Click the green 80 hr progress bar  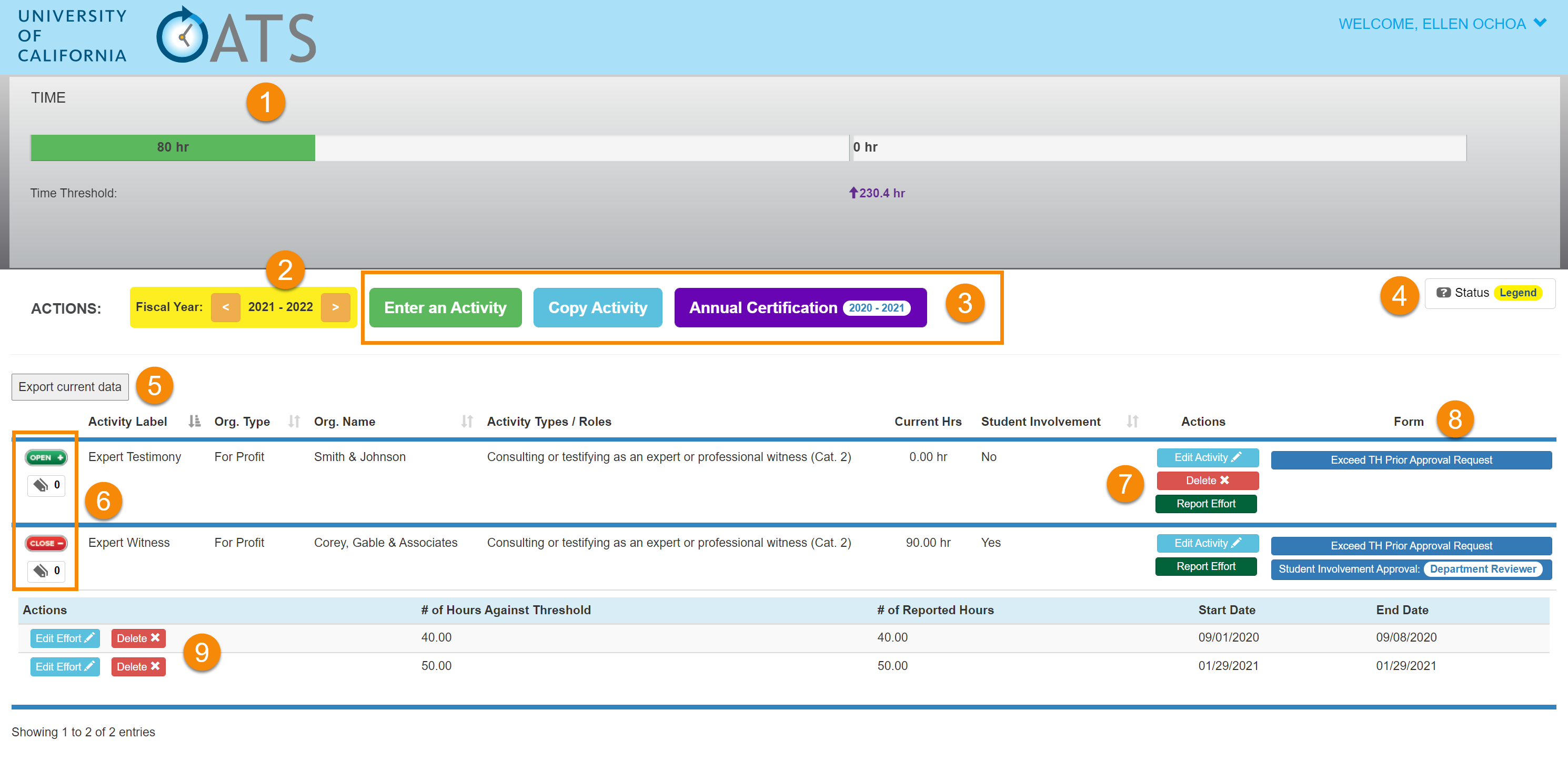[x=173, y=147]
